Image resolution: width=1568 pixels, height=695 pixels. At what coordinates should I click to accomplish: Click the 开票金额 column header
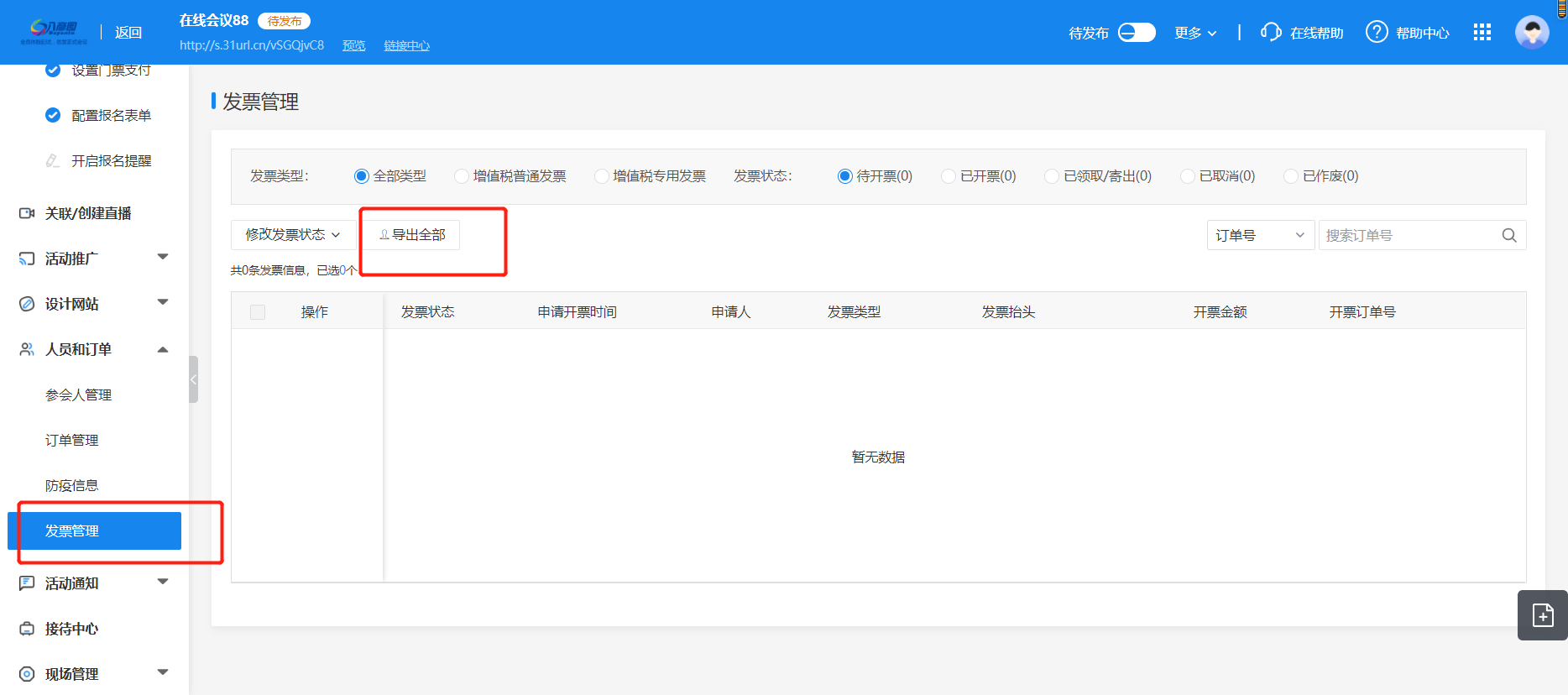point(1220,312)
